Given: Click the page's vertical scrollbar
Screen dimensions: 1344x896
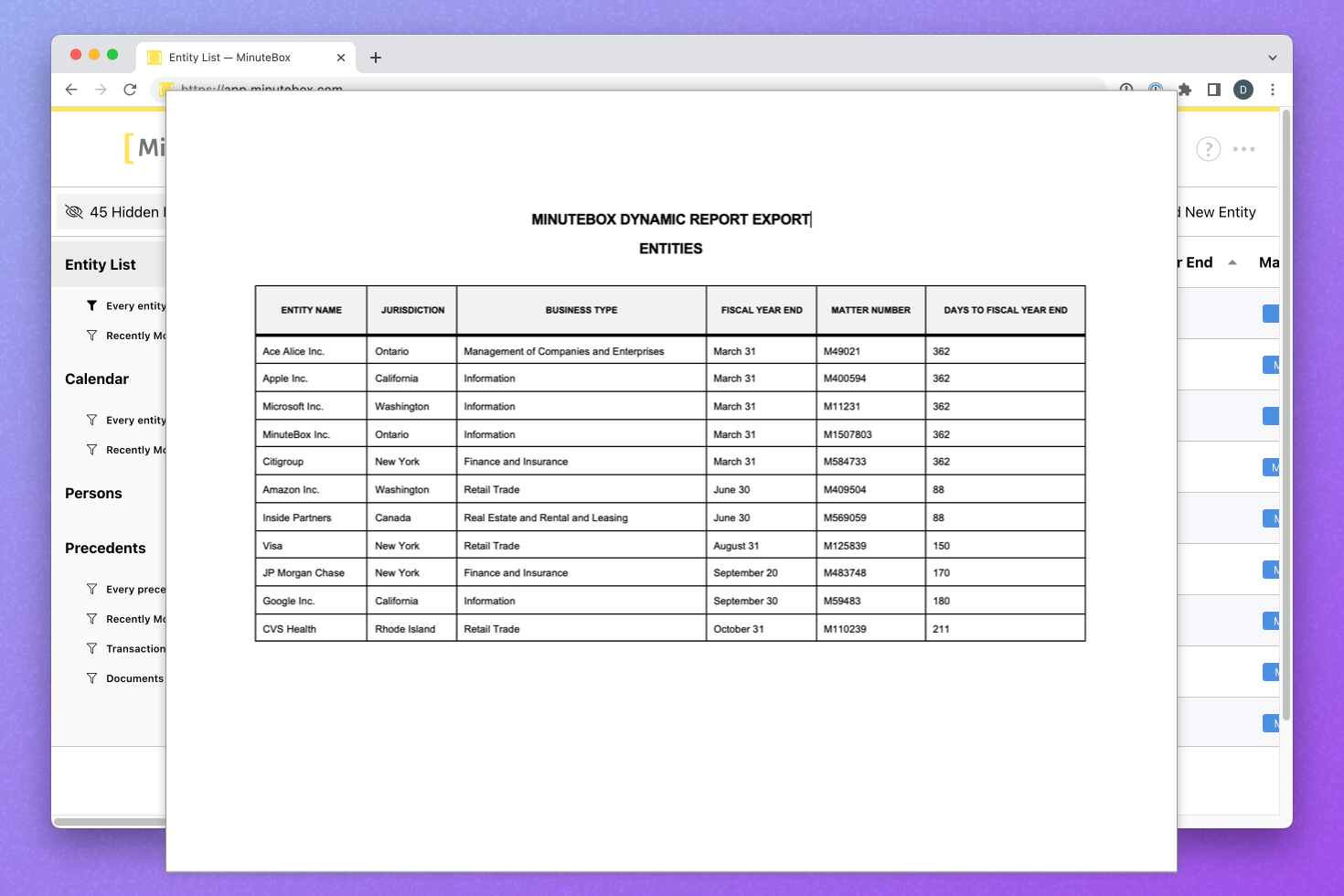Looking at the screenshot, I should tap(1285, 411).
